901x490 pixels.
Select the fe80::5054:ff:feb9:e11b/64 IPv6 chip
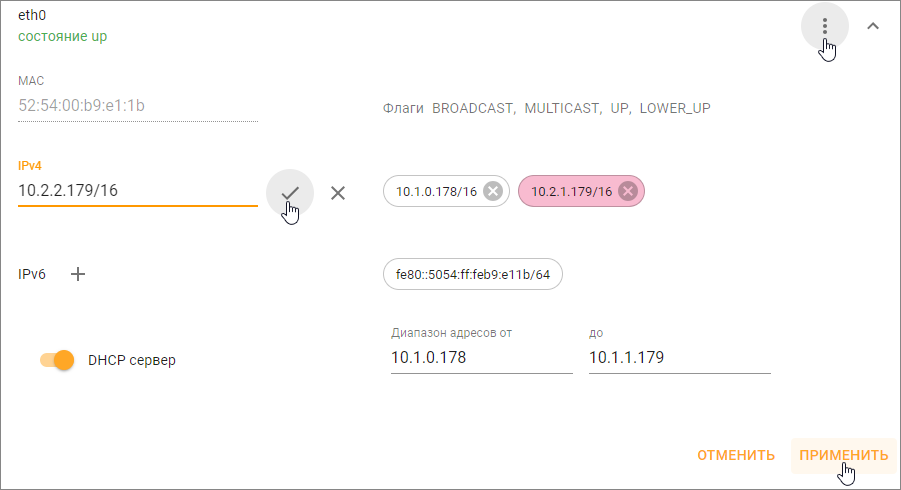472,275
